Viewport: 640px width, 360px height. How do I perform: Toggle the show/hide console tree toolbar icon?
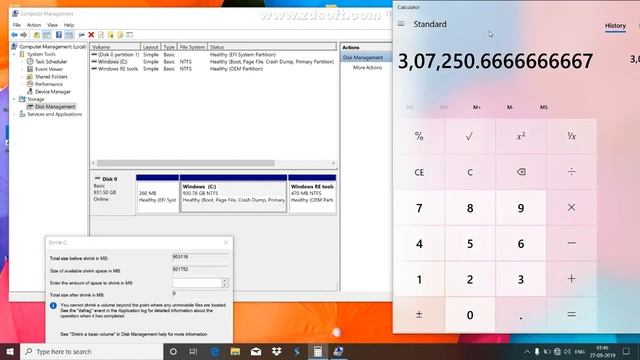[47, 35]
